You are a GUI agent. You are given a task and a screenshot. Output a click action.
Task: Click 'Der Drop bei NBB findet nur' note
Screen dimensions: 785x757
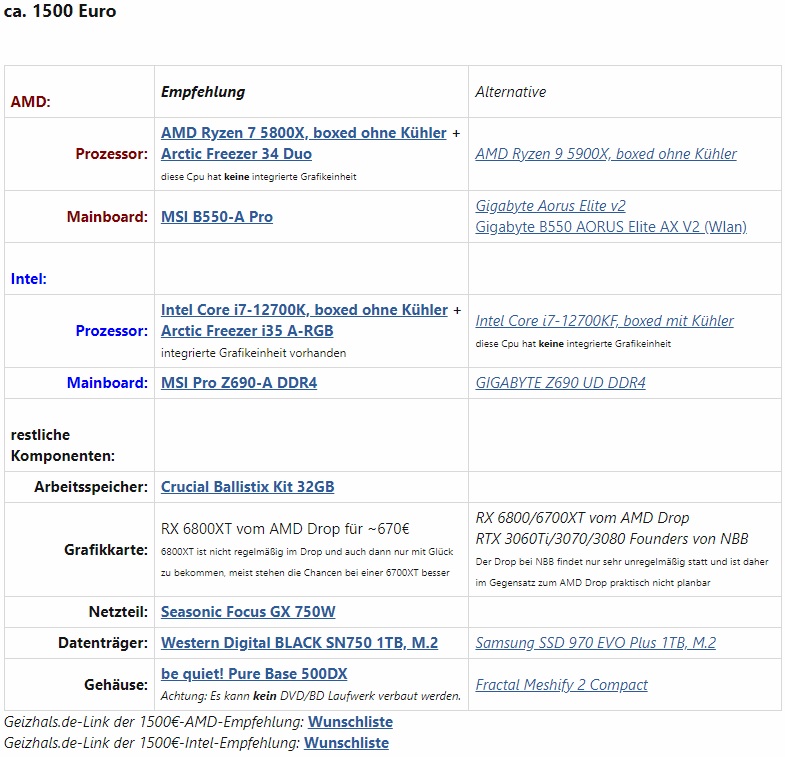point(622,573)
